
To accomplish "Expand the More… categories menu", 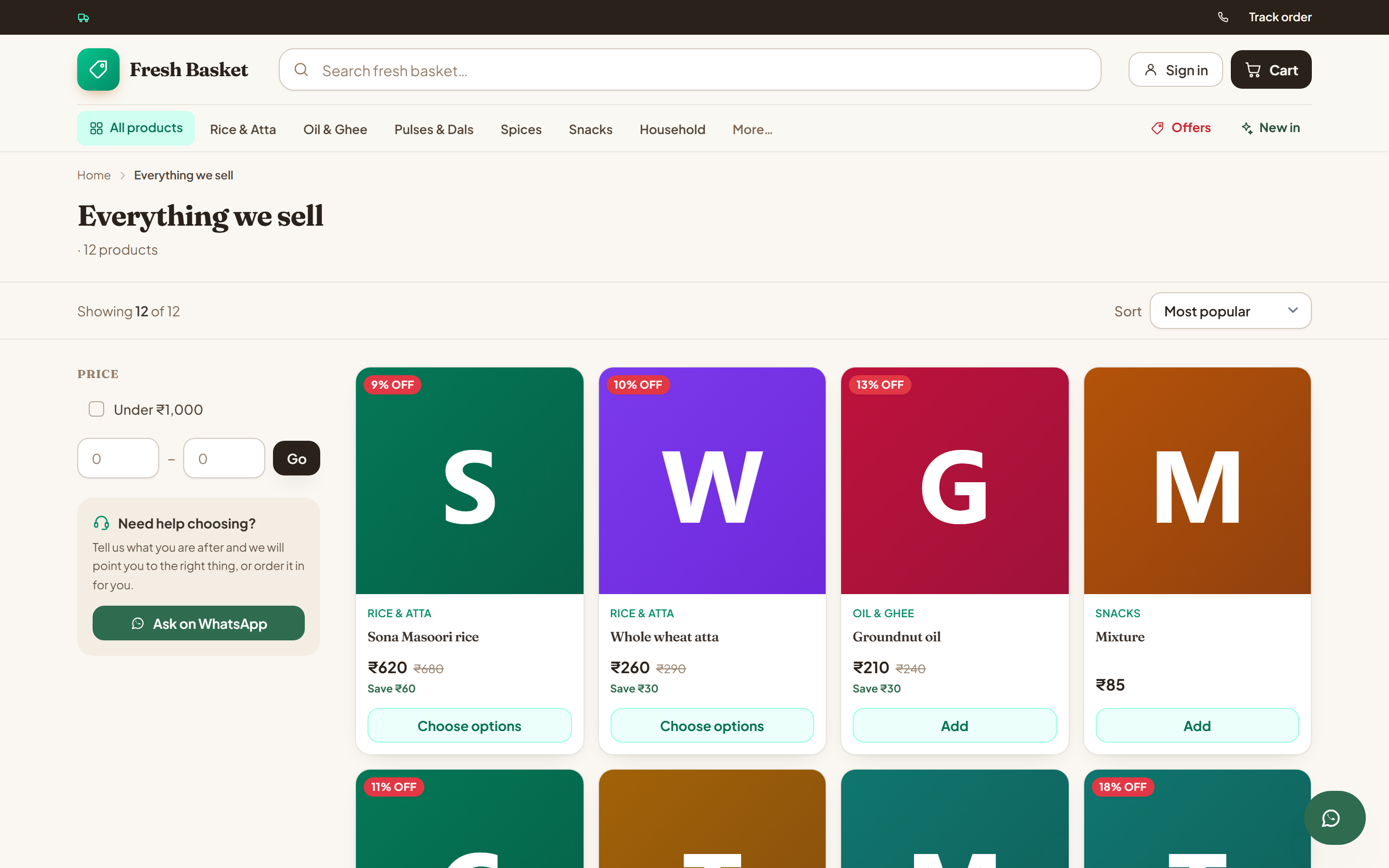I will coord(752,130).
